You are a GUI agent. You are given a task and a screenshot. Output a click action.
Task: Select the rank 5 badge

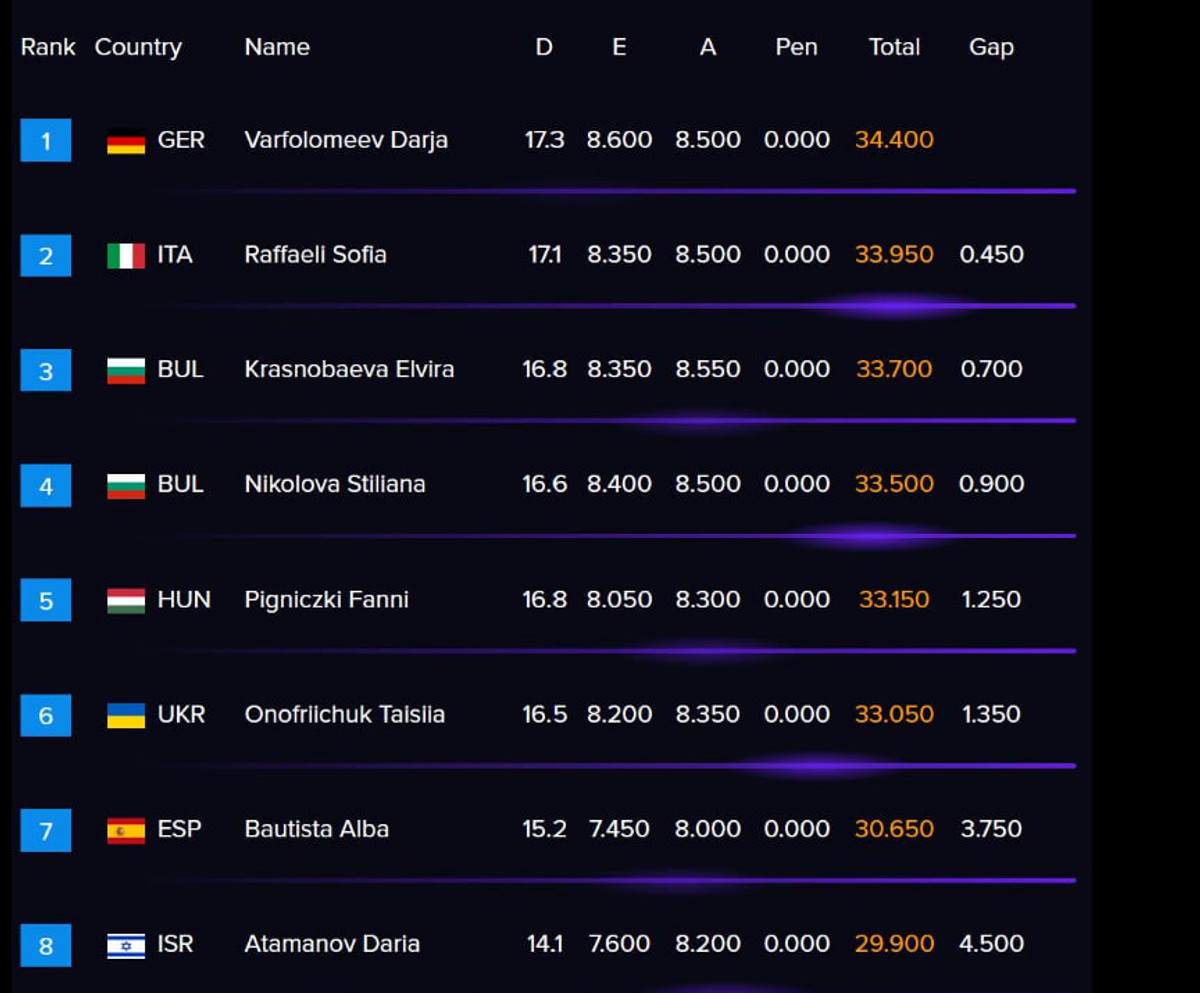[x=46, y=601]
